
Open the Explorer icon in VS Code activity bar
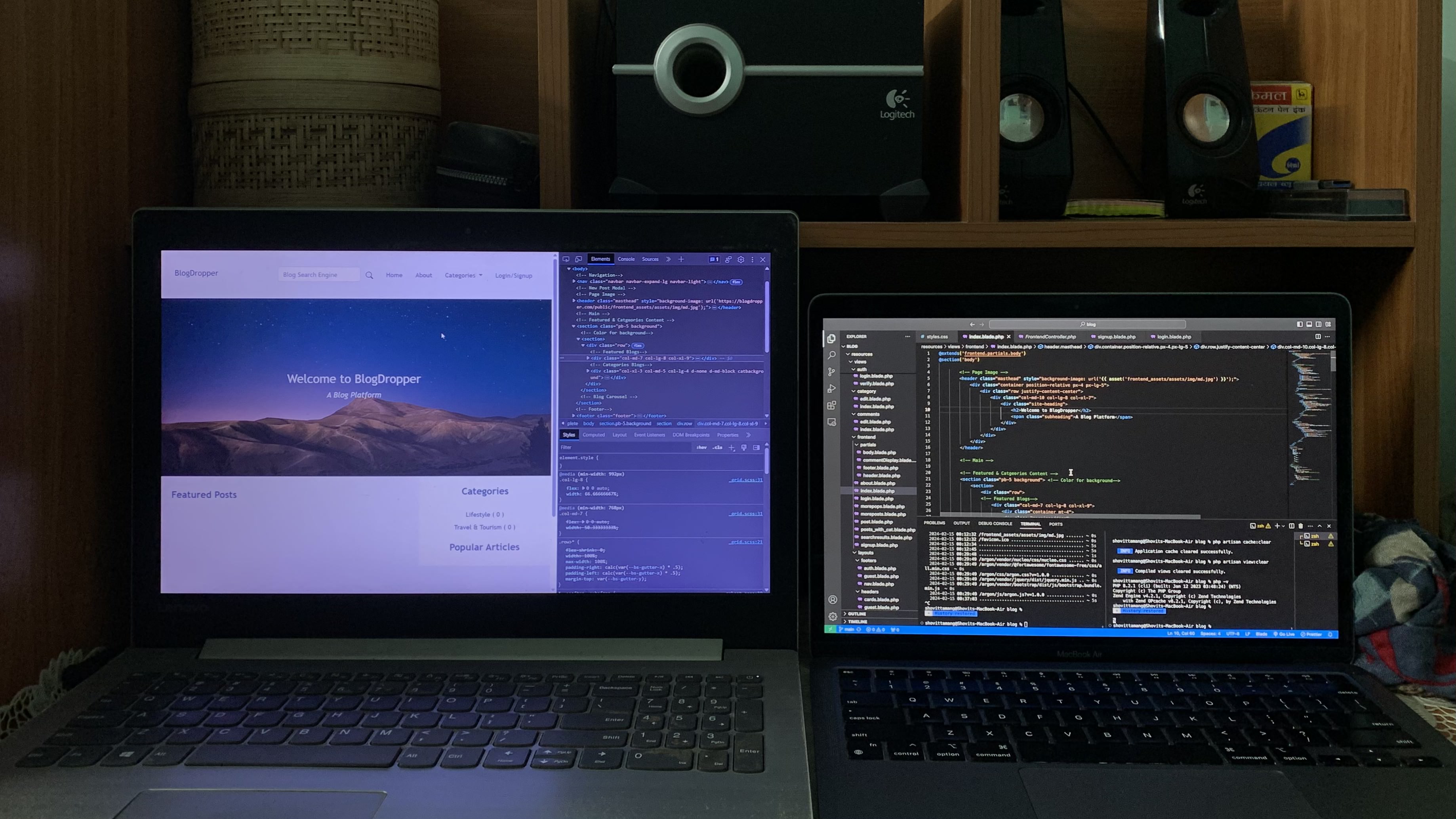tap(831, 339)
